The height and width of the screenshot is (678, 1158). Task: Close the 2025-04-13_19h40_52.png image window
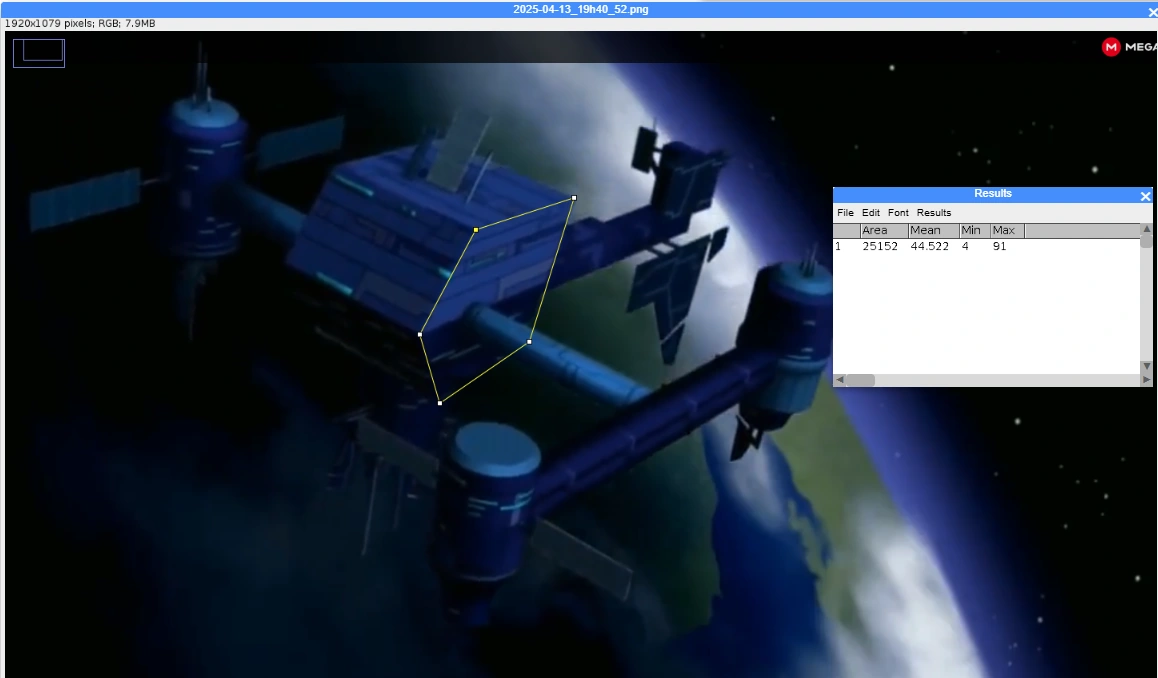pyautogui.click(x=1153, y=13)
